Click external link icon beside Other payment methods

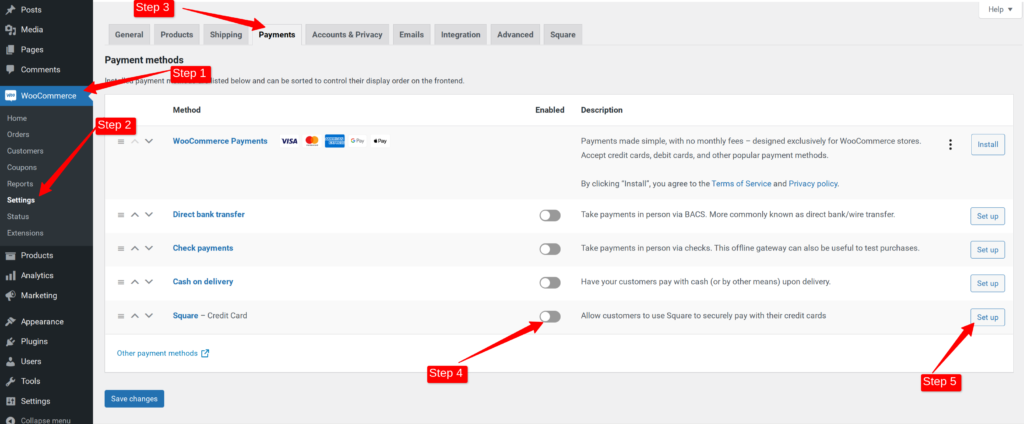205,353
